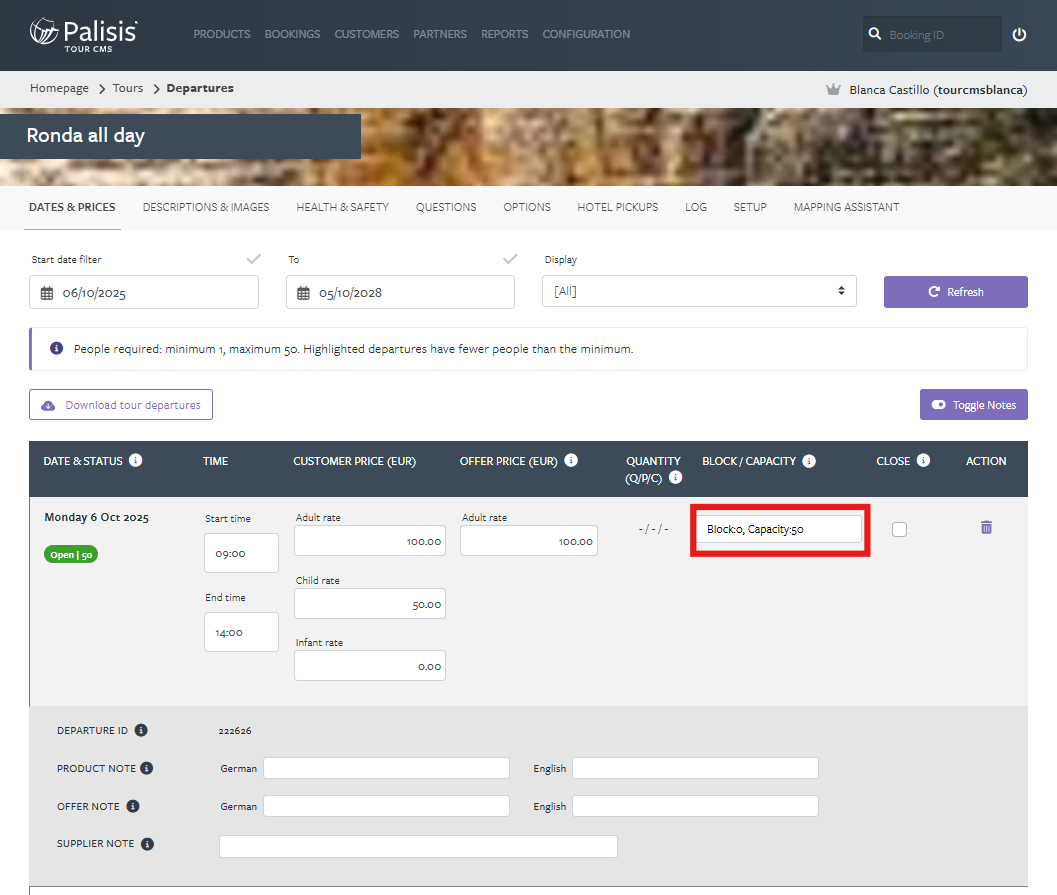The image size is (1057, 895).
Task: Click the To date field 05/10/2028
Action: point(400,292)
